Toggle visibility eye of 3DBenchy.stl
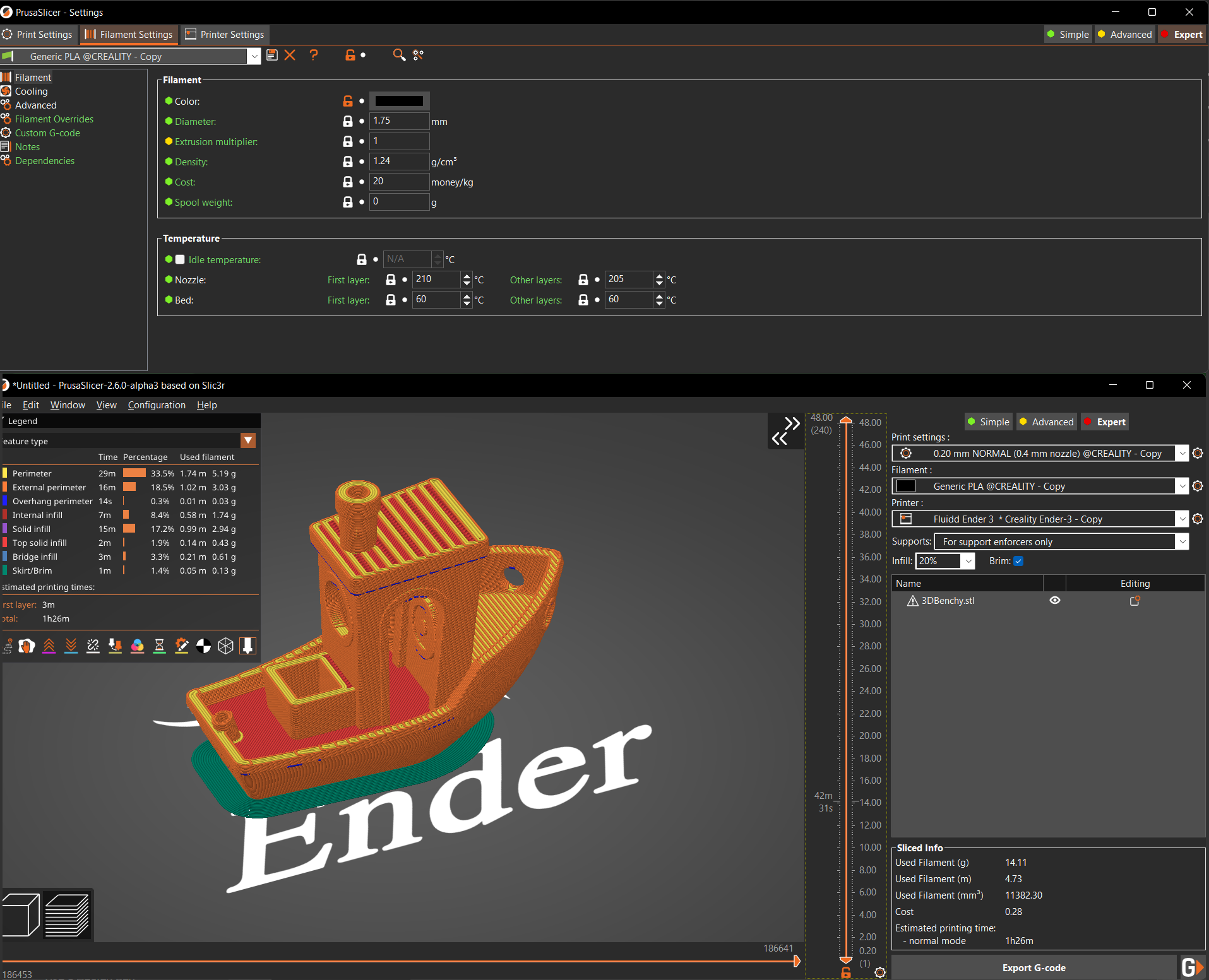 pos(1055,600)
